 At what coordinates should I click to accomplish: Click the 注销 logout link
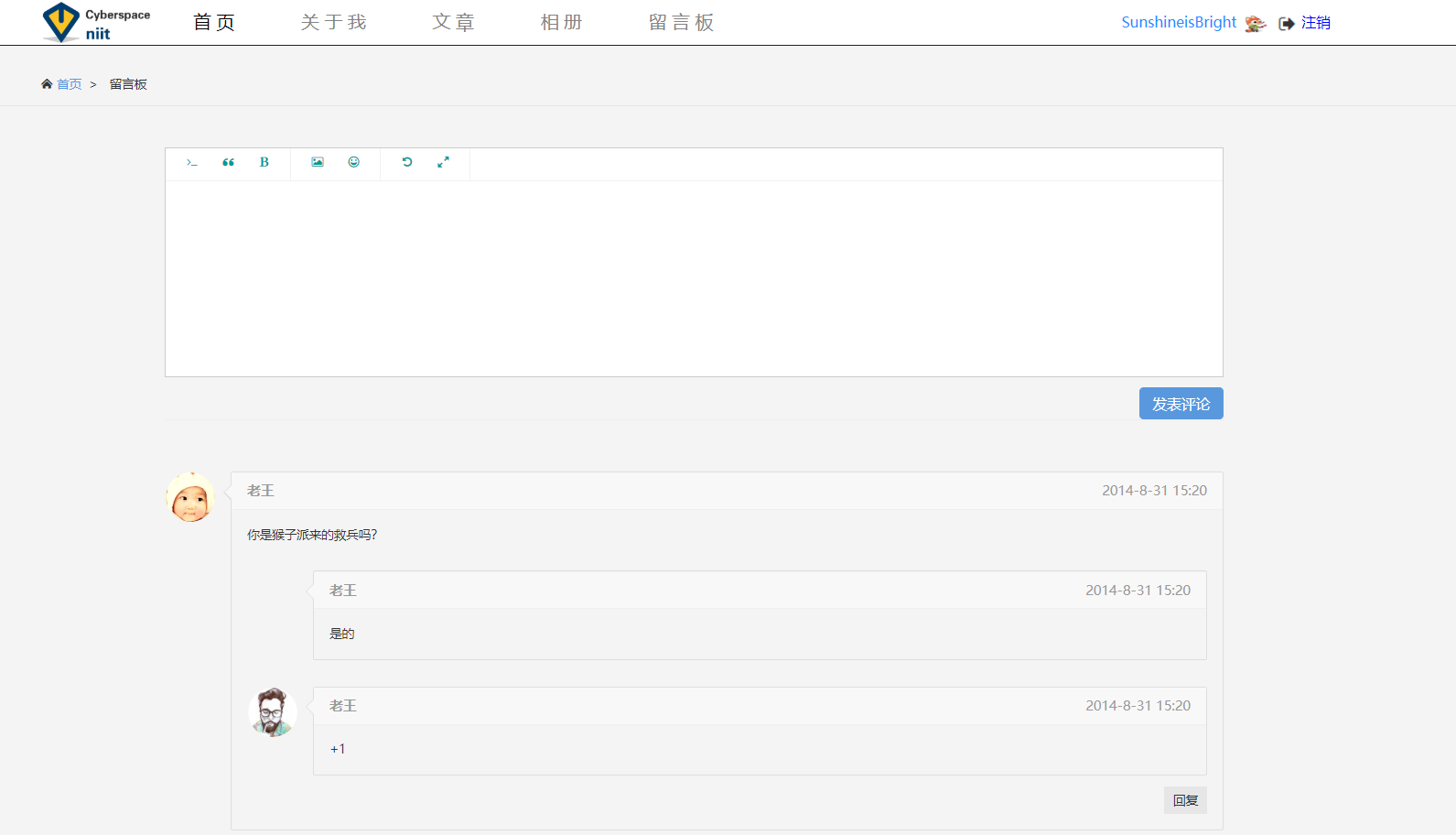1316,23
